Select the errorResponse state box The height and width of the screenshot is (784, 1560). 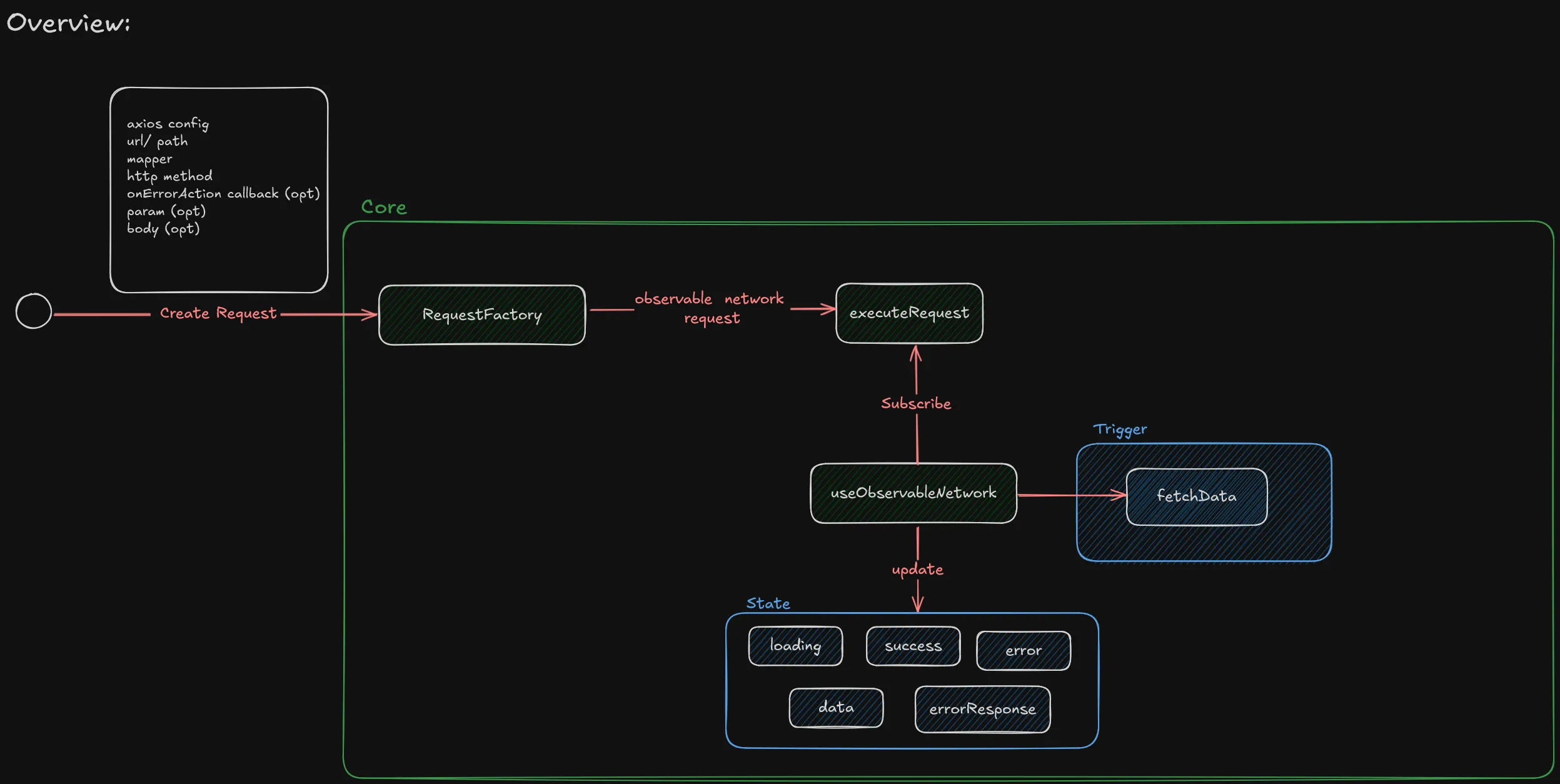click(x=982, y=710)
